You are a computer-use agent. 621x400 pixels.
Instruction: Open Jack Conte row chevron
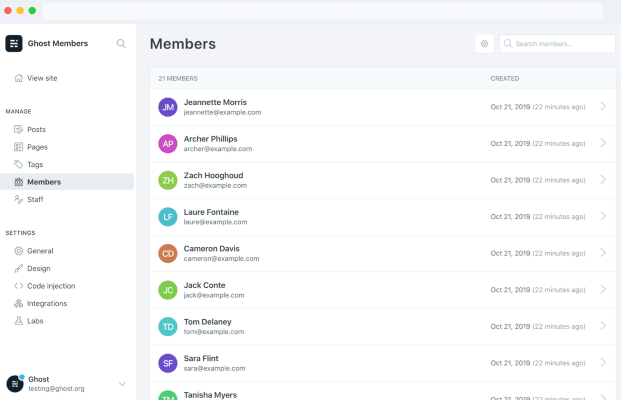[603, 289]
